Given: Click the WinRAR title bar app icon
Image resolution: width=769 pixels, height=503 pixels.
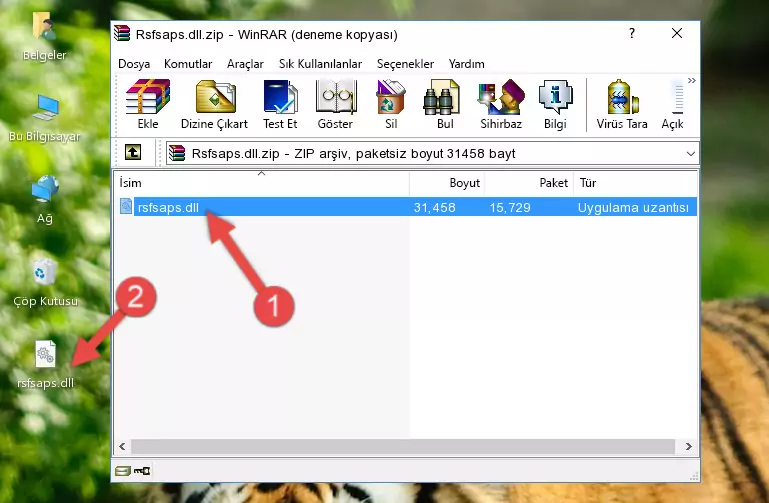Looking at the screenshot, I should tap(122, 33).
